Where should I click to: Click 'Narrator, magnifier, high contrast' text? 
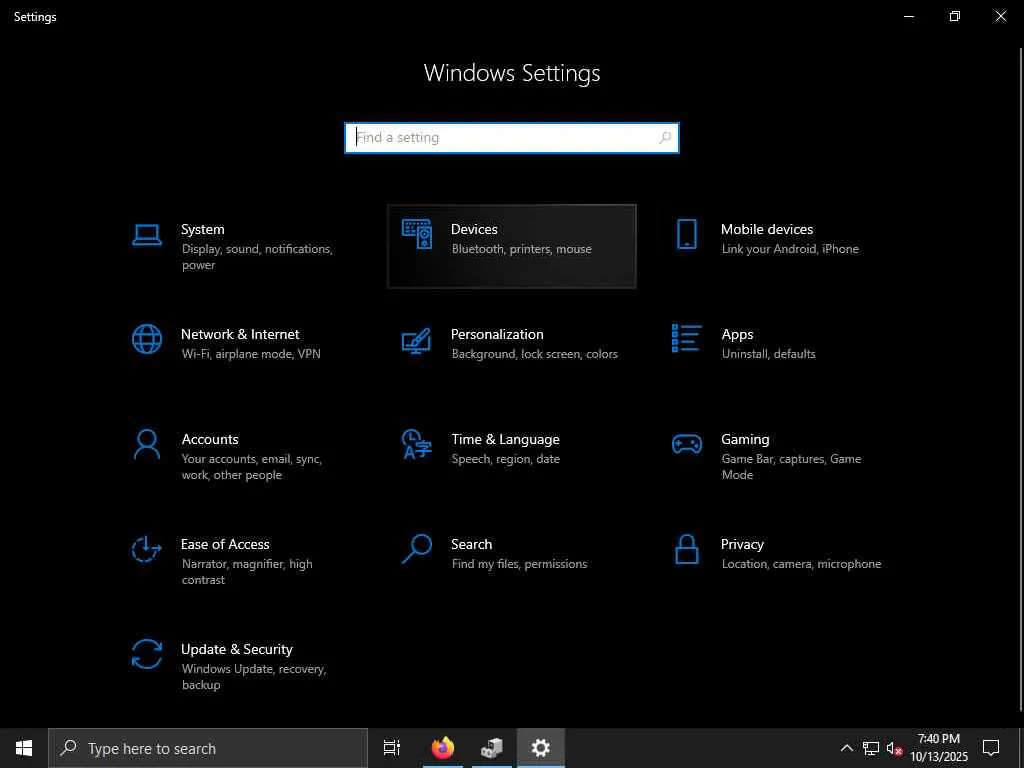point(247,571)
